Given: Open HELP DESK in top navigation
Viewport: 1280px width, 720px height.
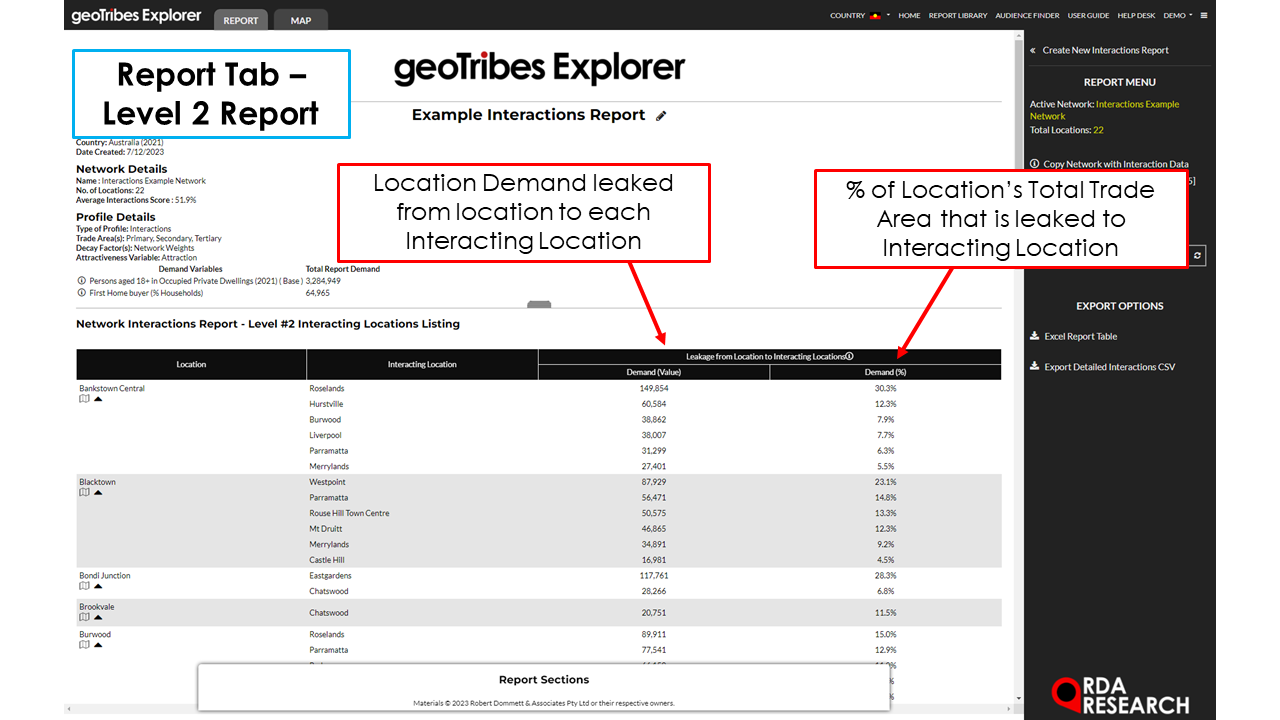Looking at the screenshot, I should pyautogui.click(x=1136, y=16).
